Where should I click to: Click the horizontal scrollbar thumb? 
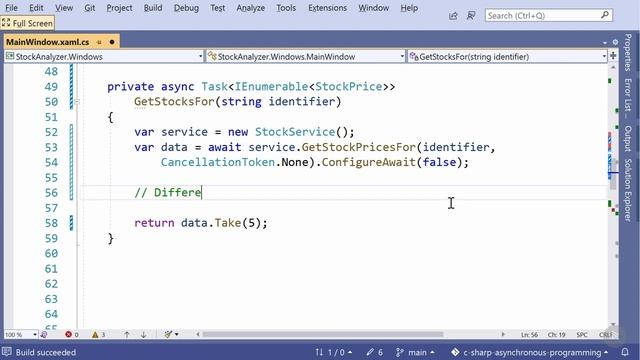point(323,334)
